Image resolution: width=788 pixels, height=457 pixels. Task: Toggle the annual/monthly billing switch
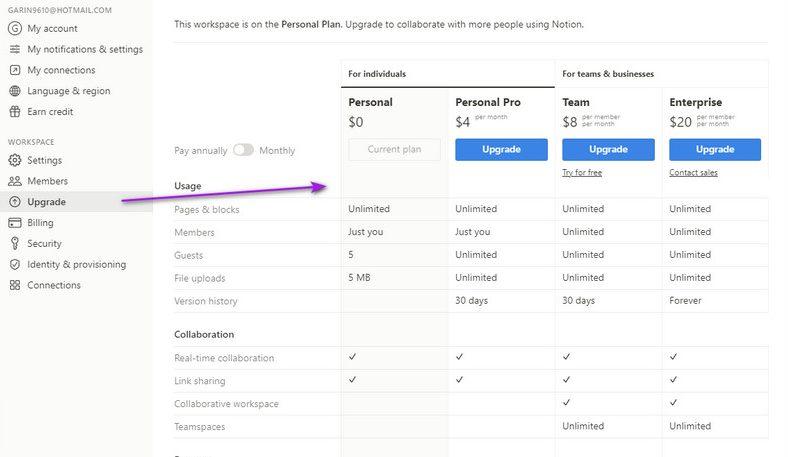click(x=243, y=150)
